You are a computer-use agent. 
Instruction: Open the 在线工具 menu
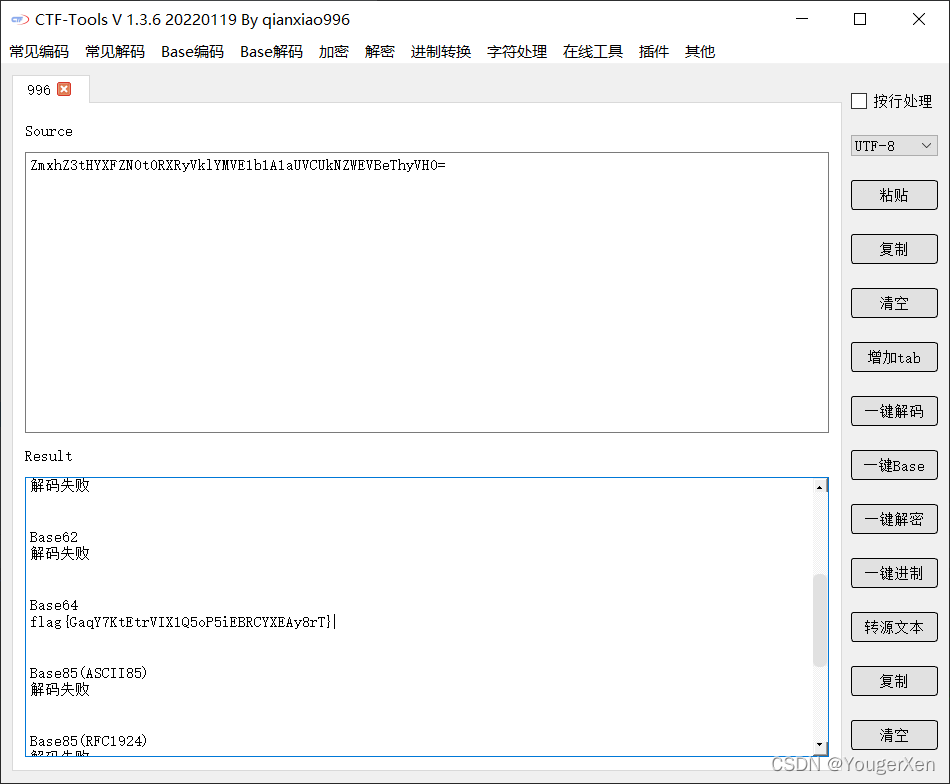pyautogui.click(x=593, y=51)
